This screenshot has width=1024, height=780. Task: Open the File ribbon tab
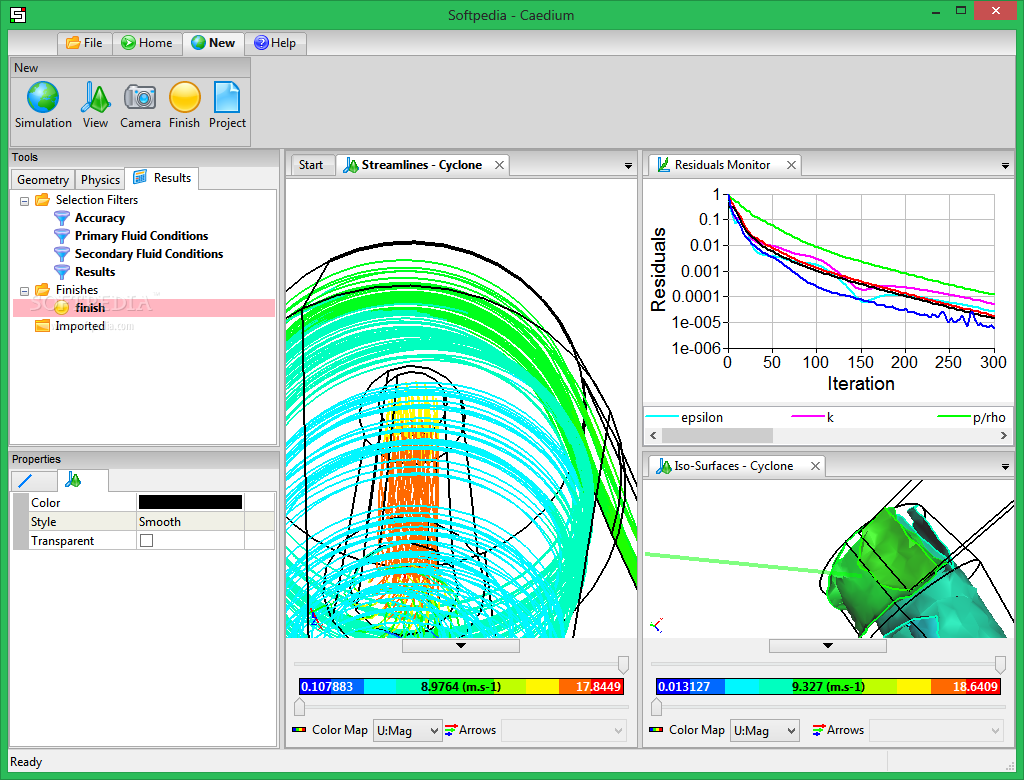(x=85, y=43)
